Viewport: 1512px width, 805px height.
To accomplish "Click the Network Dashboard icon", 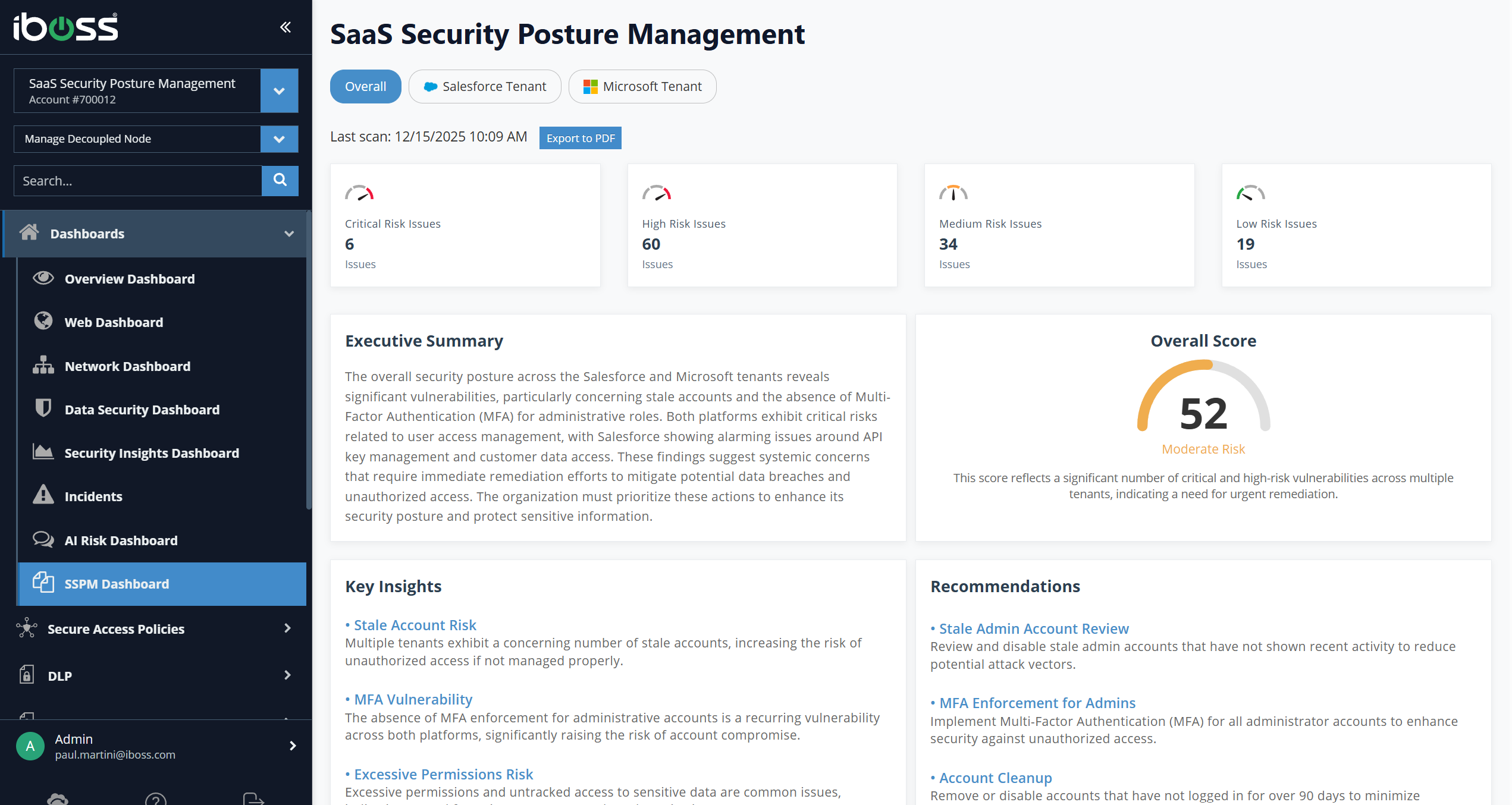I will [43, 366].
